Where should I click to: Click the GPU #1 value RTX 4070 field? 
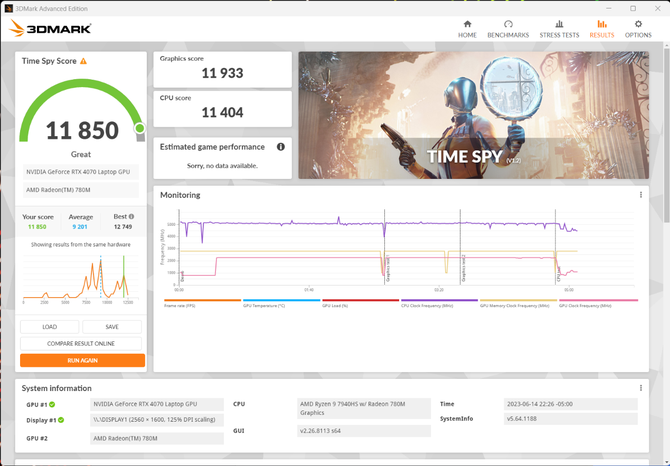[x=157, y=404]
